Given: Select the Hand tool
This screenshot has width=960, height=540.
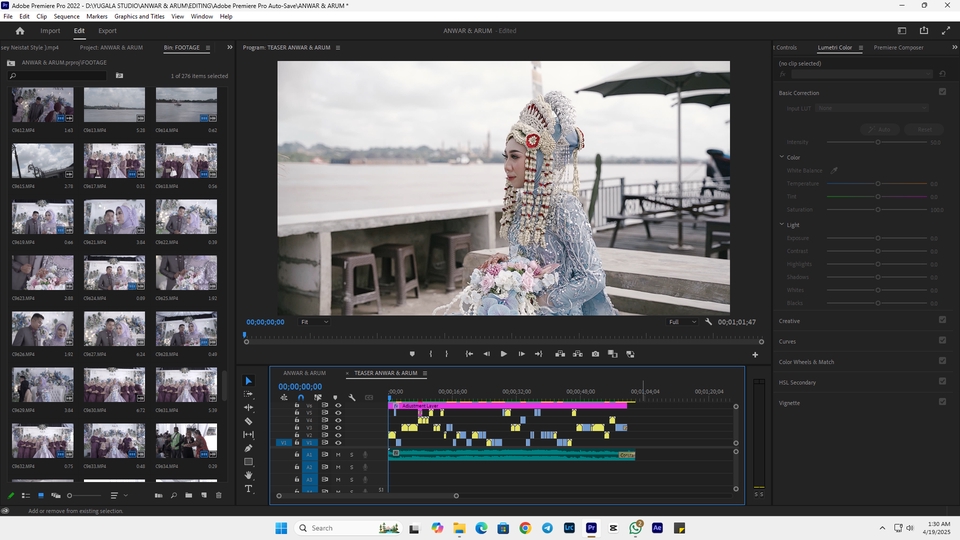Looking at the screenshot, I should [249, 475].
